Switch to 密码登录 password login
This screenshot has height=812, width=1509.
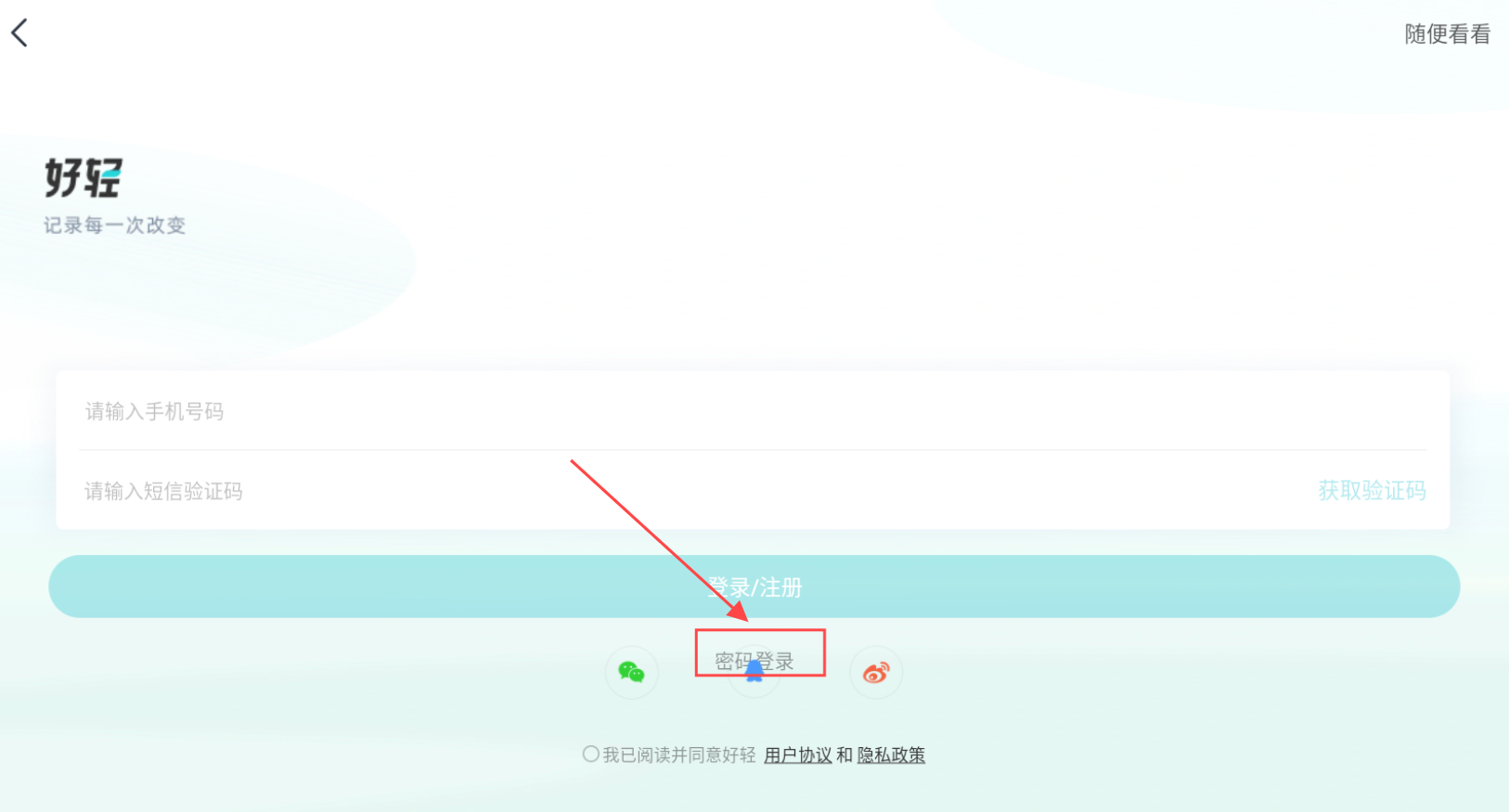pyautogui.click(x=754, y=662)
